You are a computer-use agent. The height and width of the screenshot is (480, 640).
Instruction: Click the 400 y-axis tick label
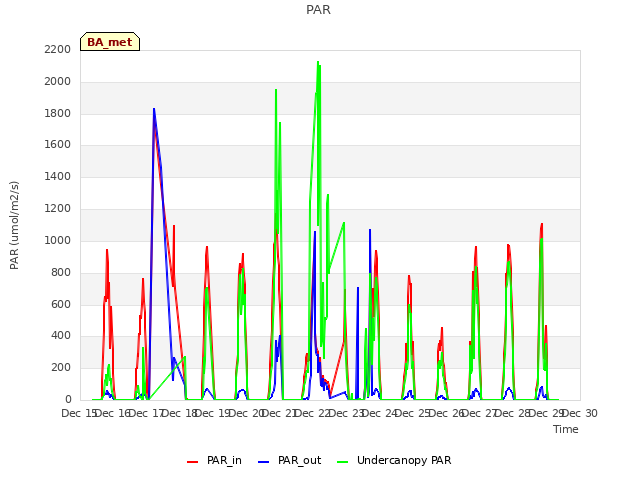[61, 336]
